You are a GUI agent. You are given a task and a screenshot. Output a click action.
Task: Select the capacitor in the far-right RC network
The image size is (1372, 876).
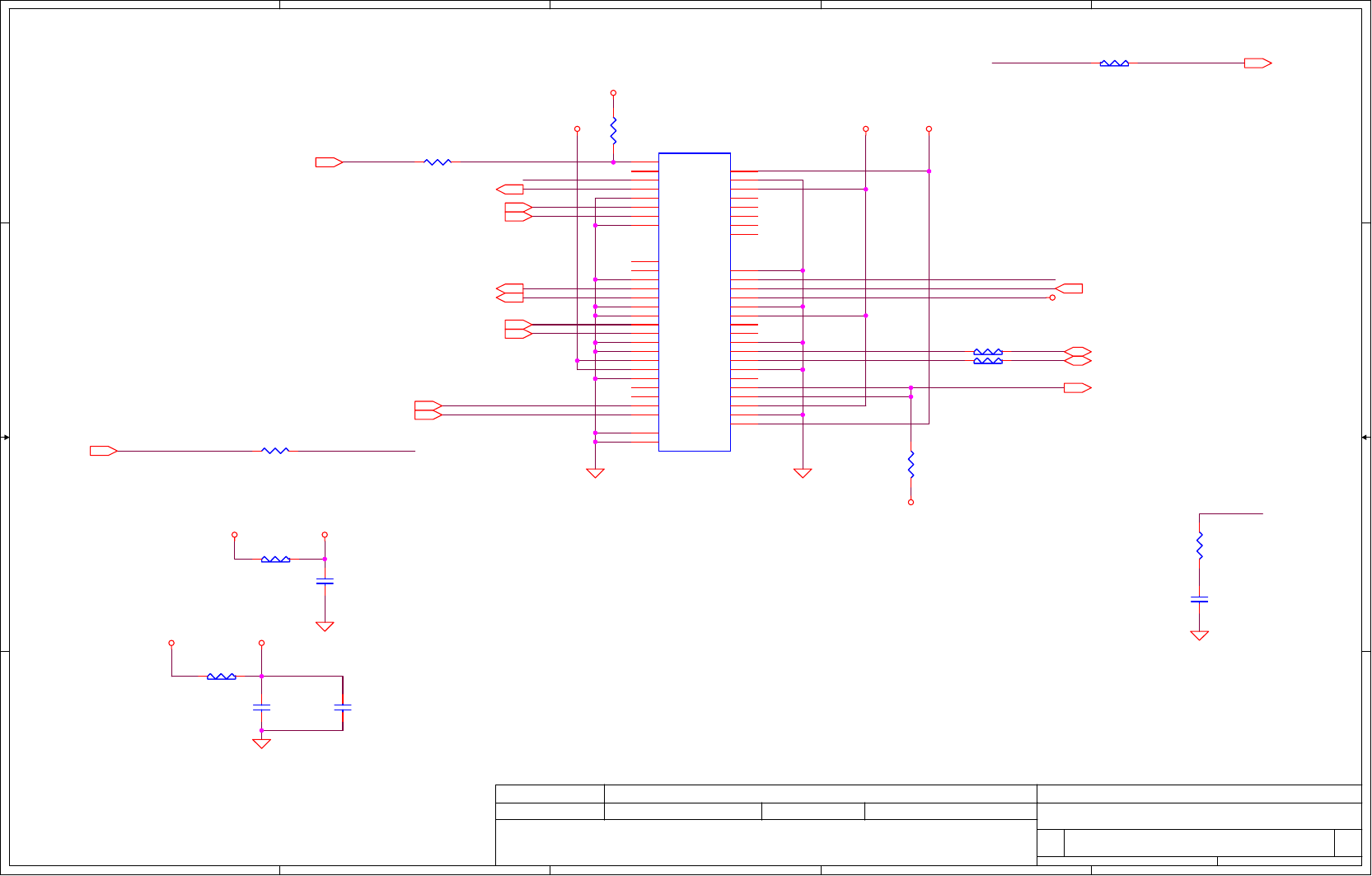[x=1200, y=599]
